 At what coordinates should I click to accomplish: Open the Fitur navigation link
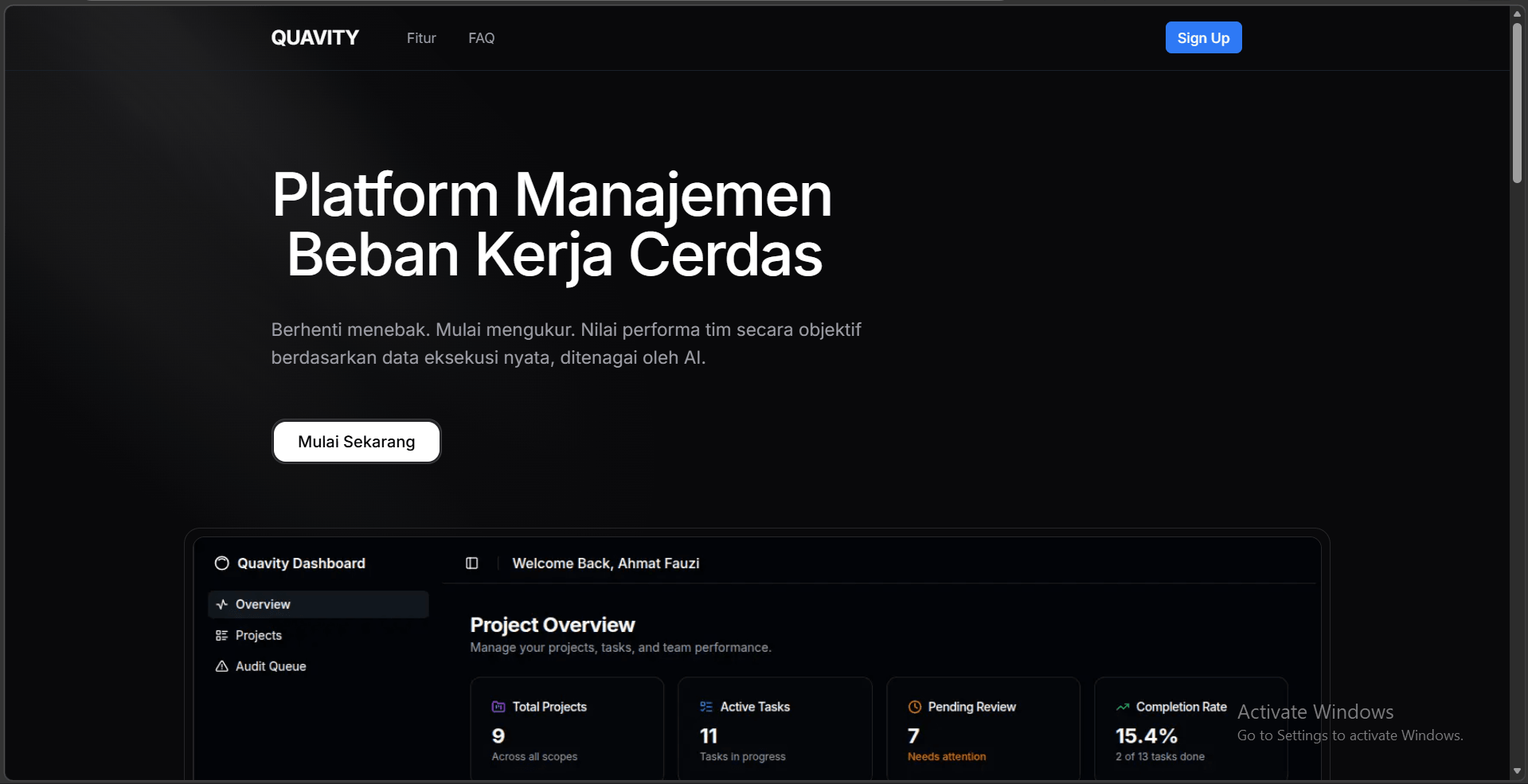coord(421,38)
